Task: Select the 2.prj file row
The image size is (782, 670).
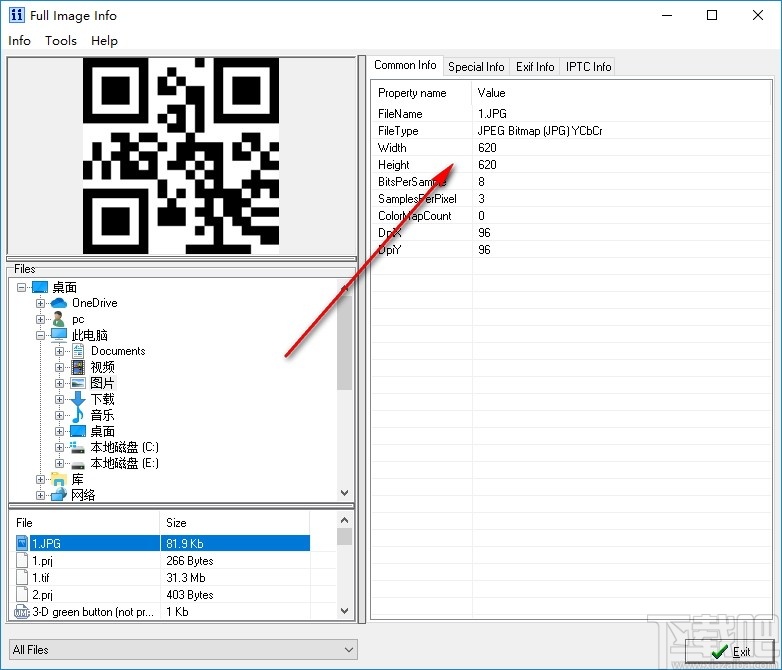Action: pyautogui.click(x=161, y=594)
